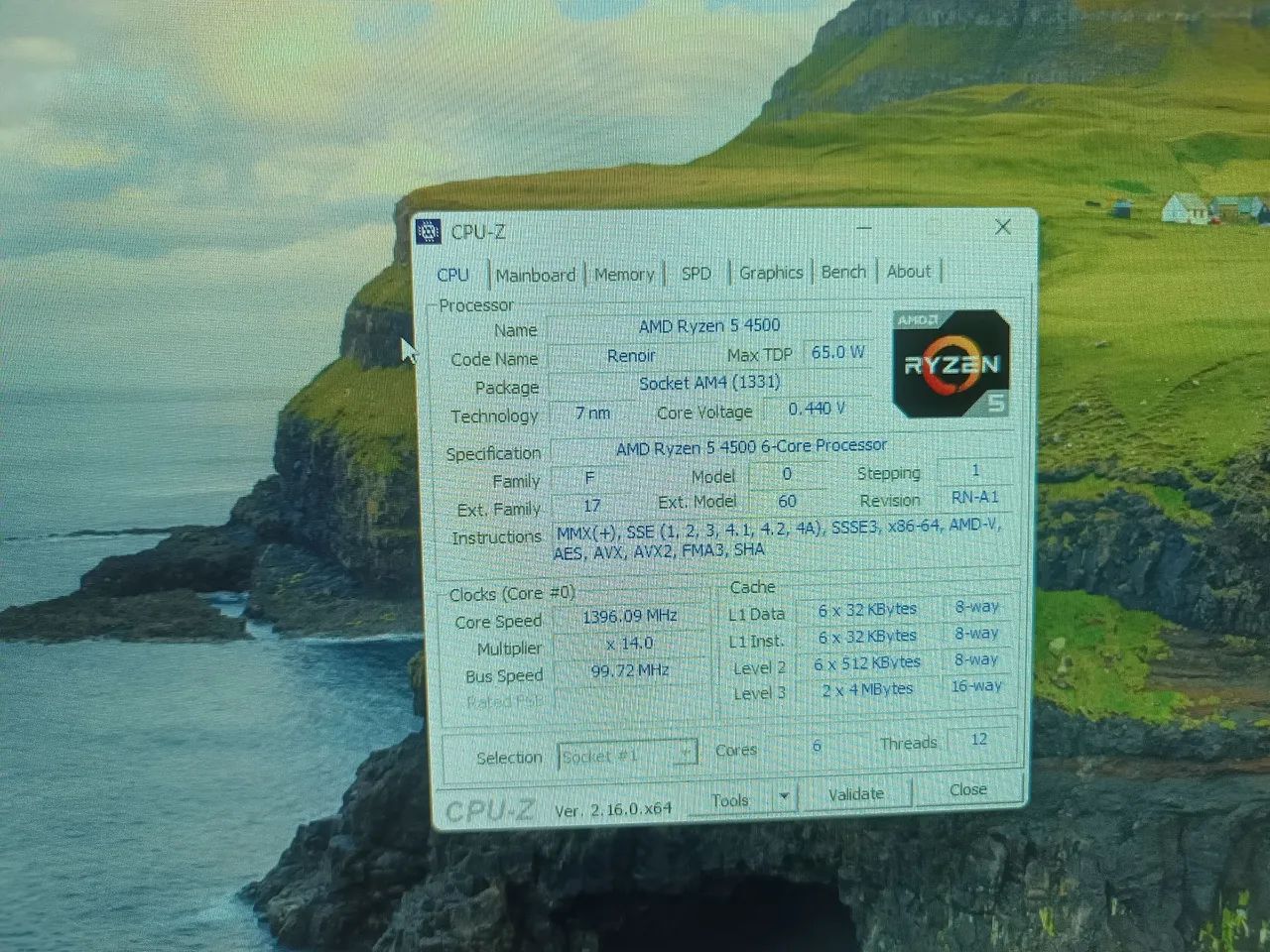
Task: Go to the Memory tab
Action: (x=624, y=274)
